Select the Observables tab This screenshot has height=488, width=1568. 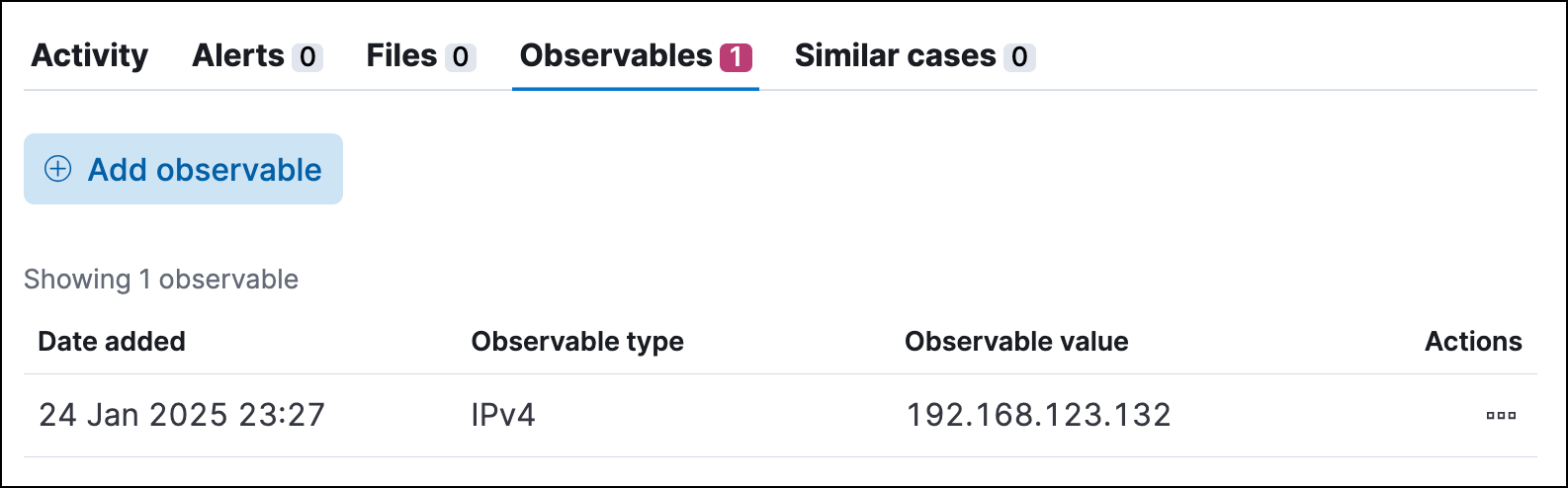pos(616,56)
